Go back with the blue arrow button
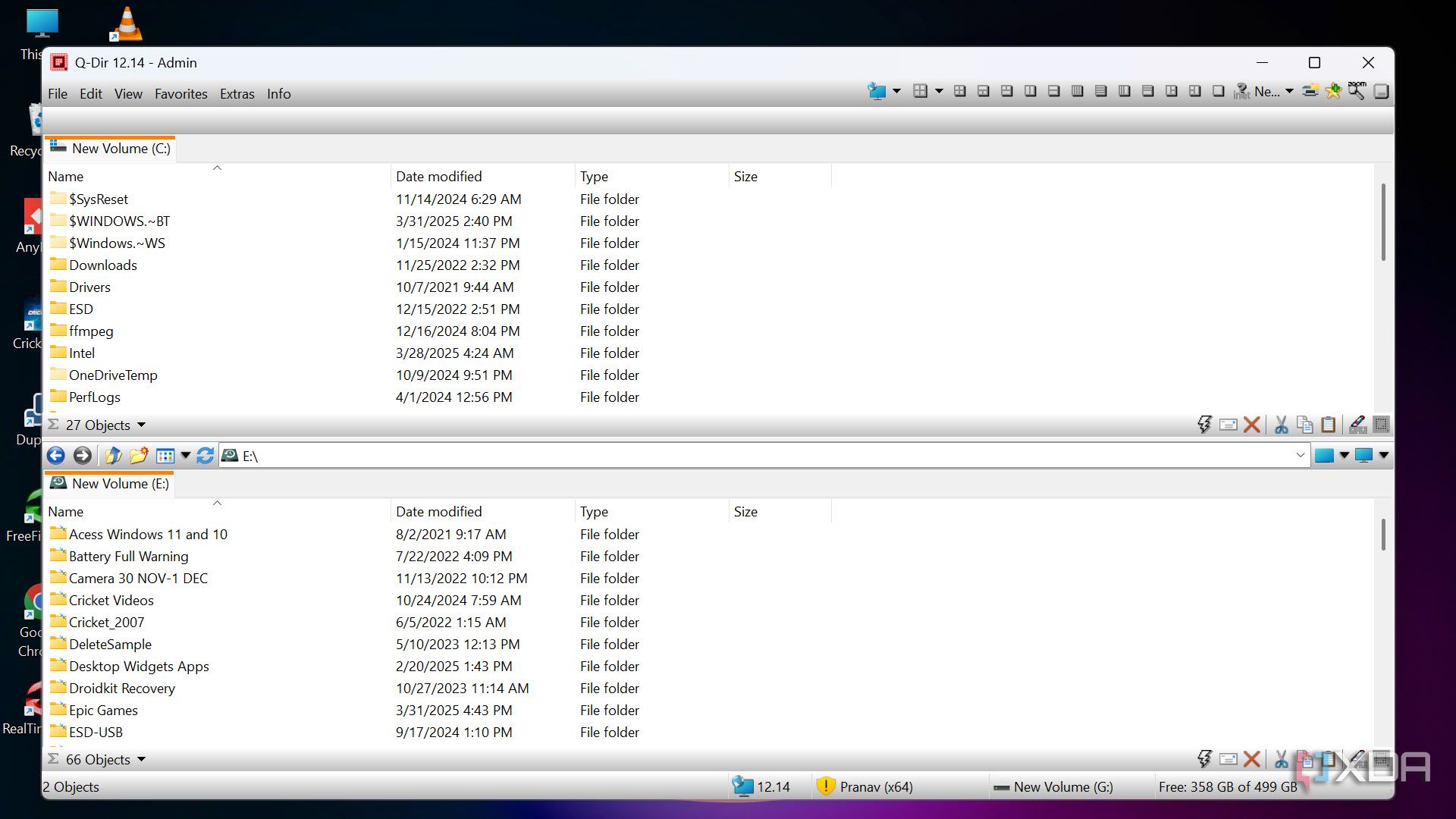The height and width of the screenshot is (819, 1456). tap(55, 455)
